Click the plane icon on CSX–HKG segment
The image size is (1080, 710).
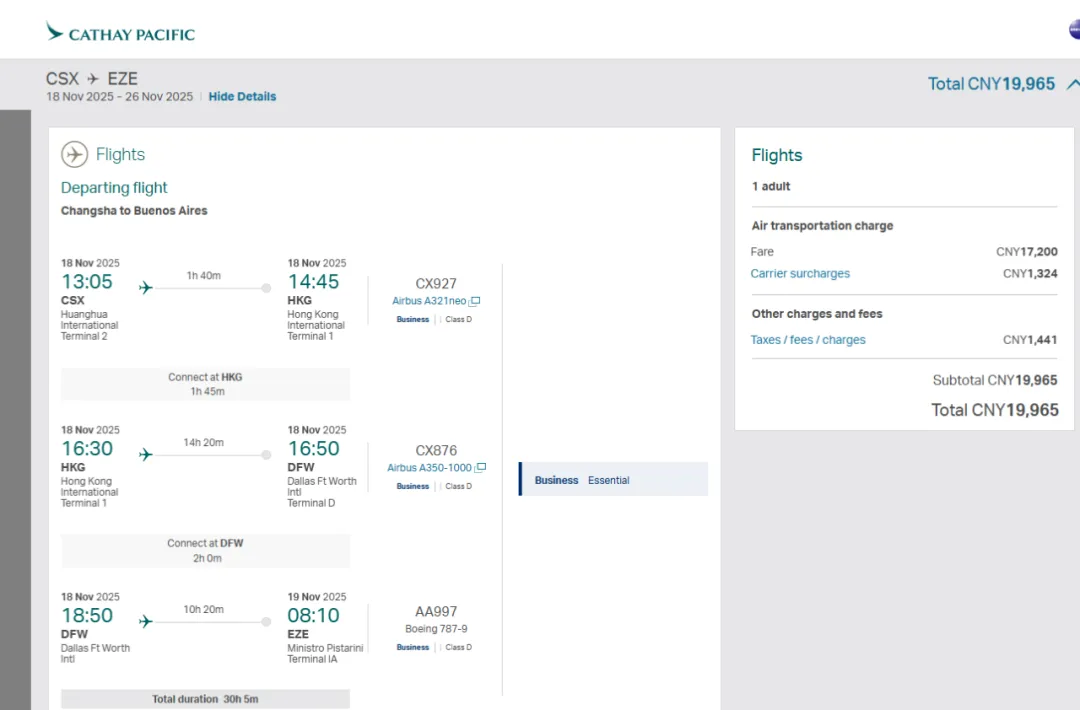coord(146,288)
